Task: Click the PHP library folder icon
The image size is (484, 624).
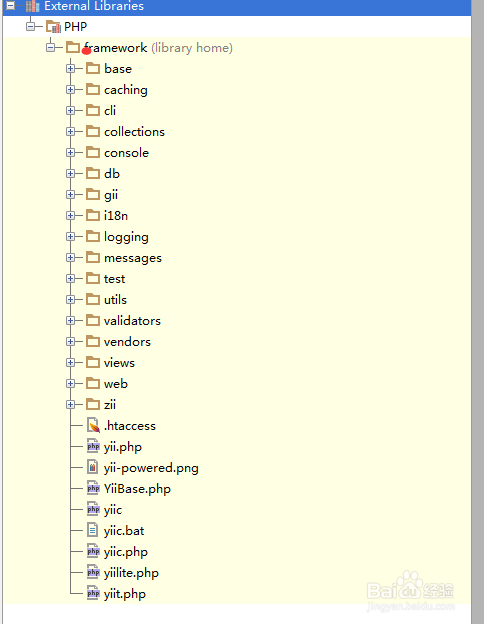Action: click(53, 27)
